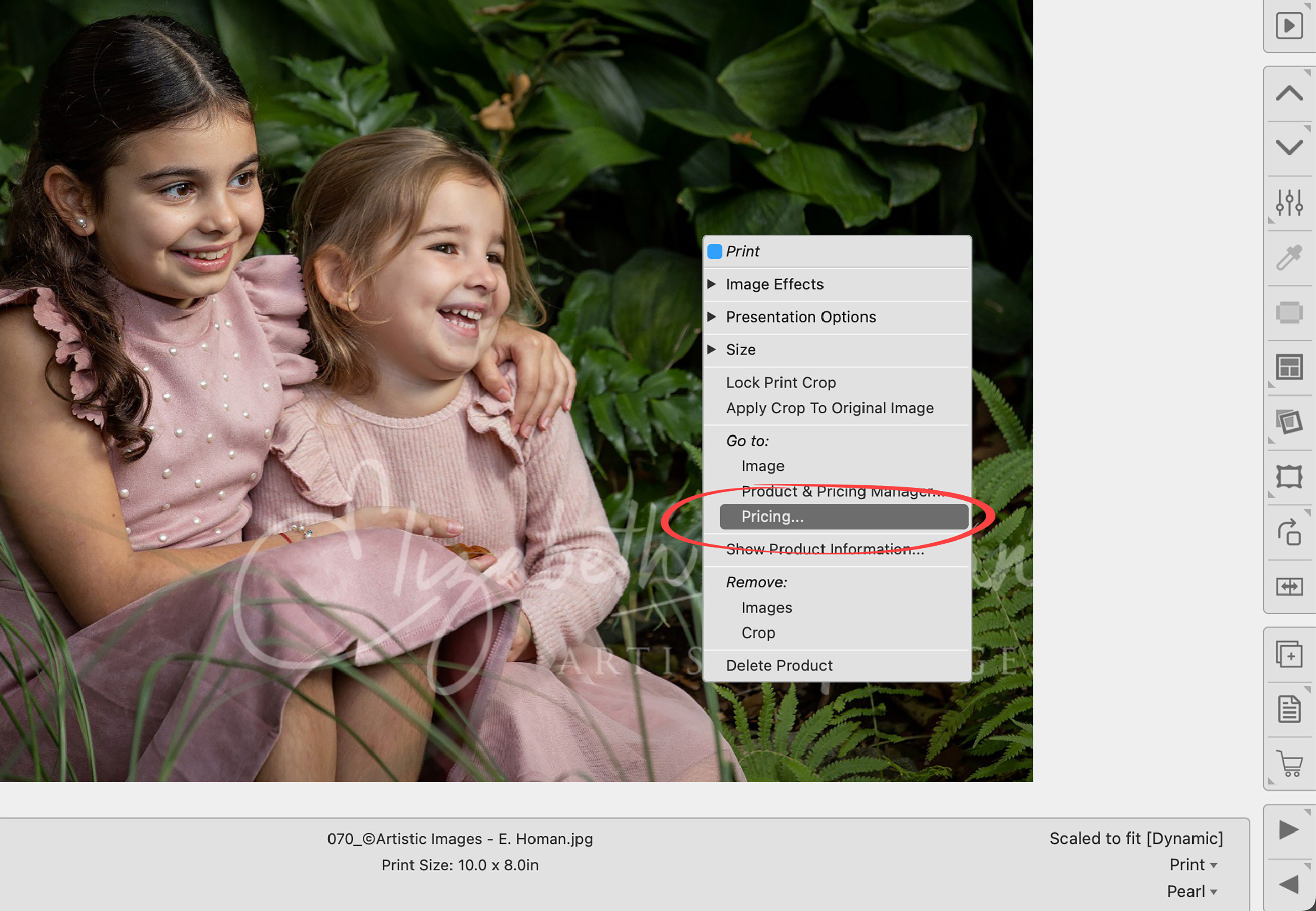Screen dimensions: 1316x911
Task: Click the duplicate product plus icon
Action: (x=1289, y=654)
